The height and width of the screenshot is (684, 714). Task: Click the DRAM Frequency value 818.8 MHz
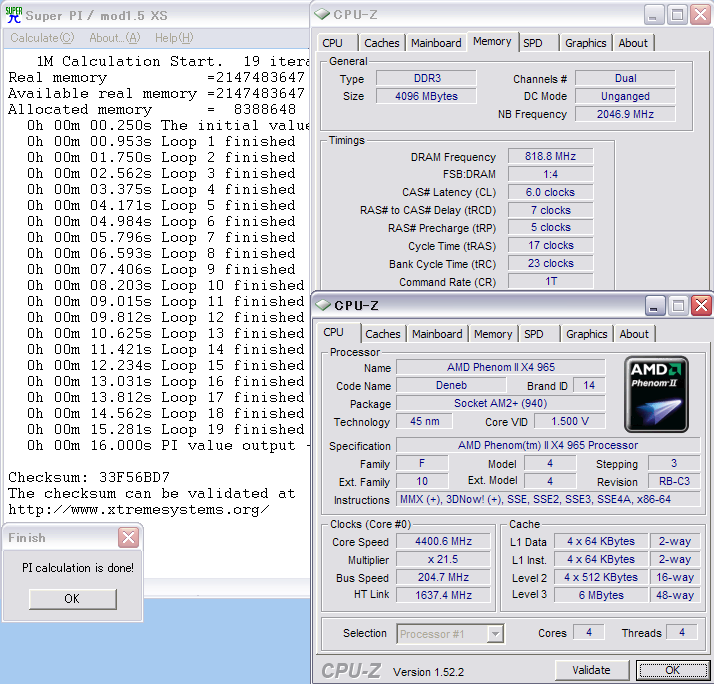pos(551,156)
